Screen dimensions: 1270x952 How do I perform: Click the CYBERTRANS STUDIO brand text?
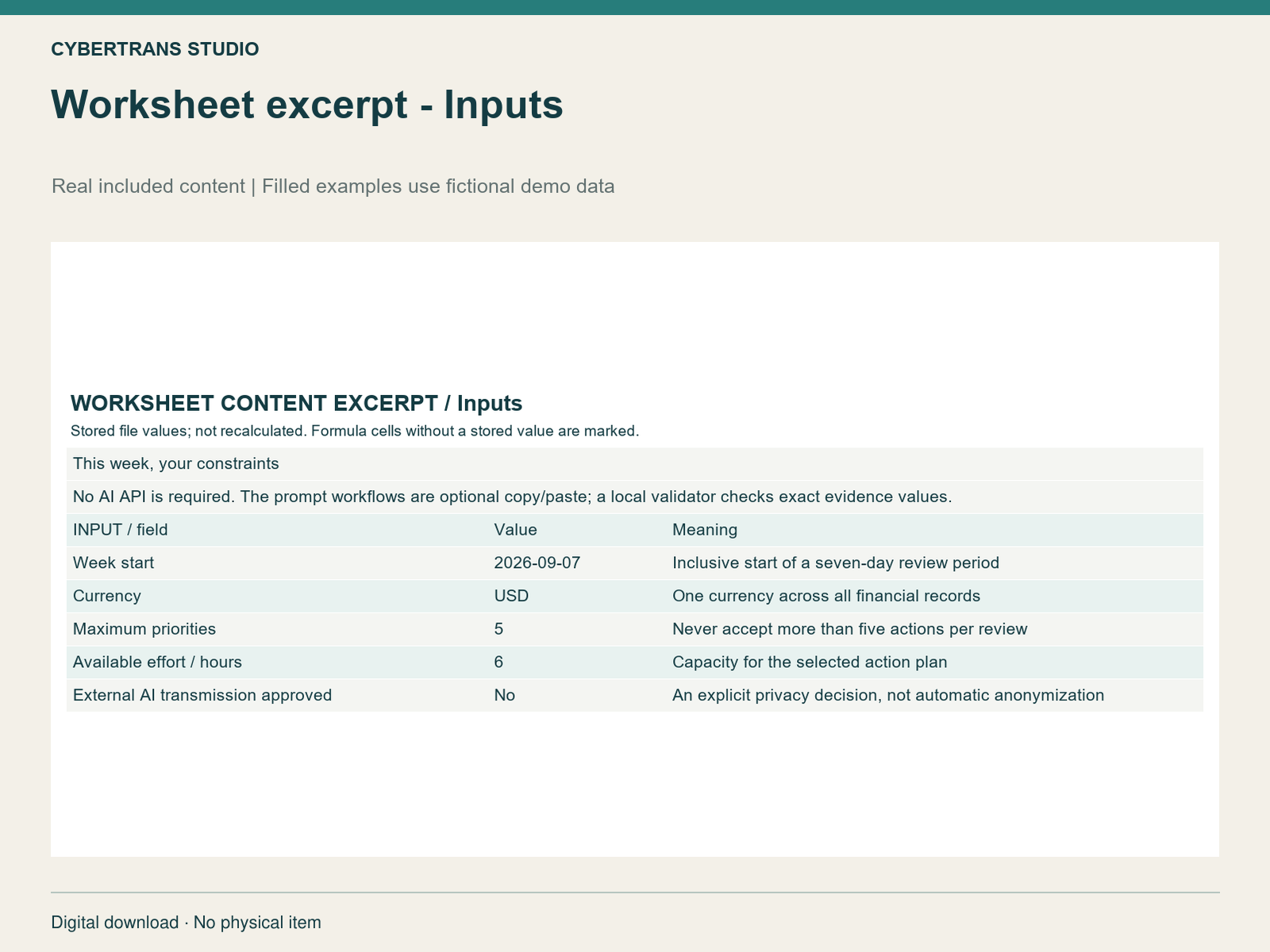pyautogui.click(x=155, y=49)
